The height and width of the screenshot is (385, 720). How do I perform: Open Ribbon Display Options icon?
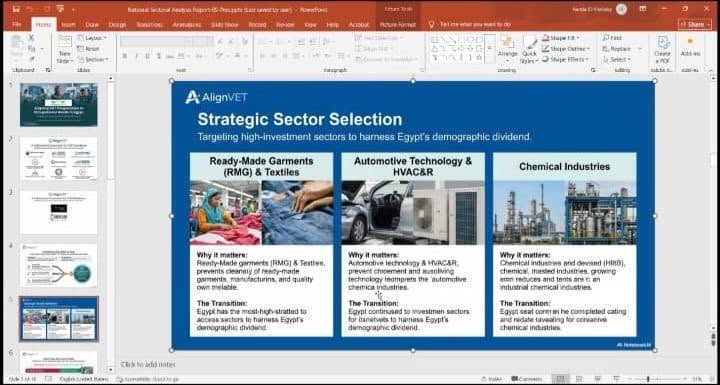point(643,9)
